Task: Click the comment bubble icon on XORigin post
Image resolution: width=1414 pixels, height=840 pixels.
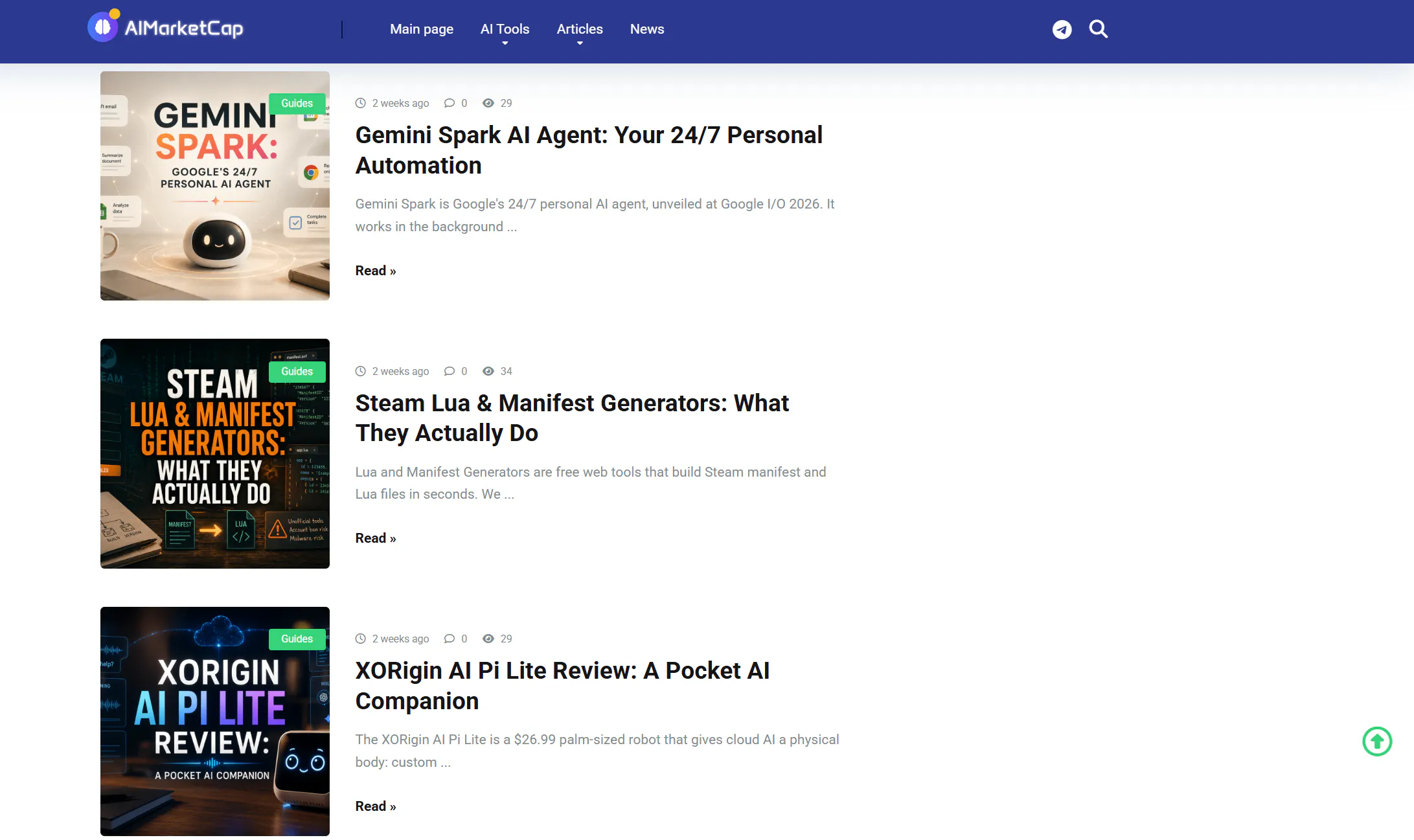Action: tap(450, 639)
